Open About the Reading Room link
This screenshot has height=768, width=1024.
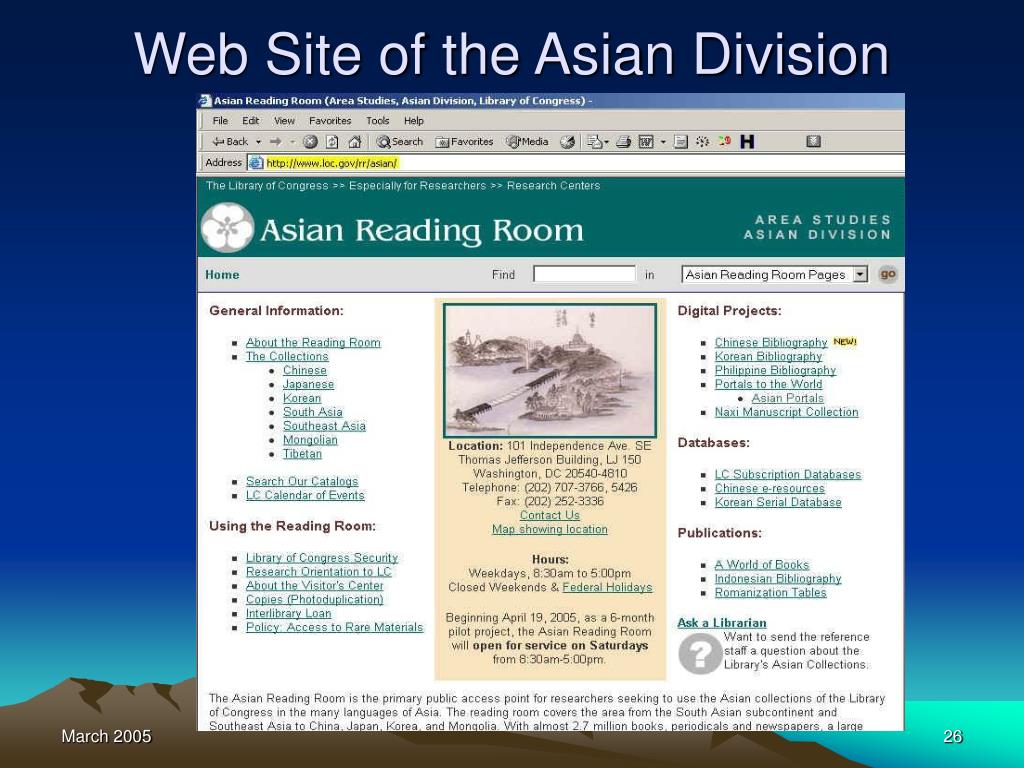313,342
